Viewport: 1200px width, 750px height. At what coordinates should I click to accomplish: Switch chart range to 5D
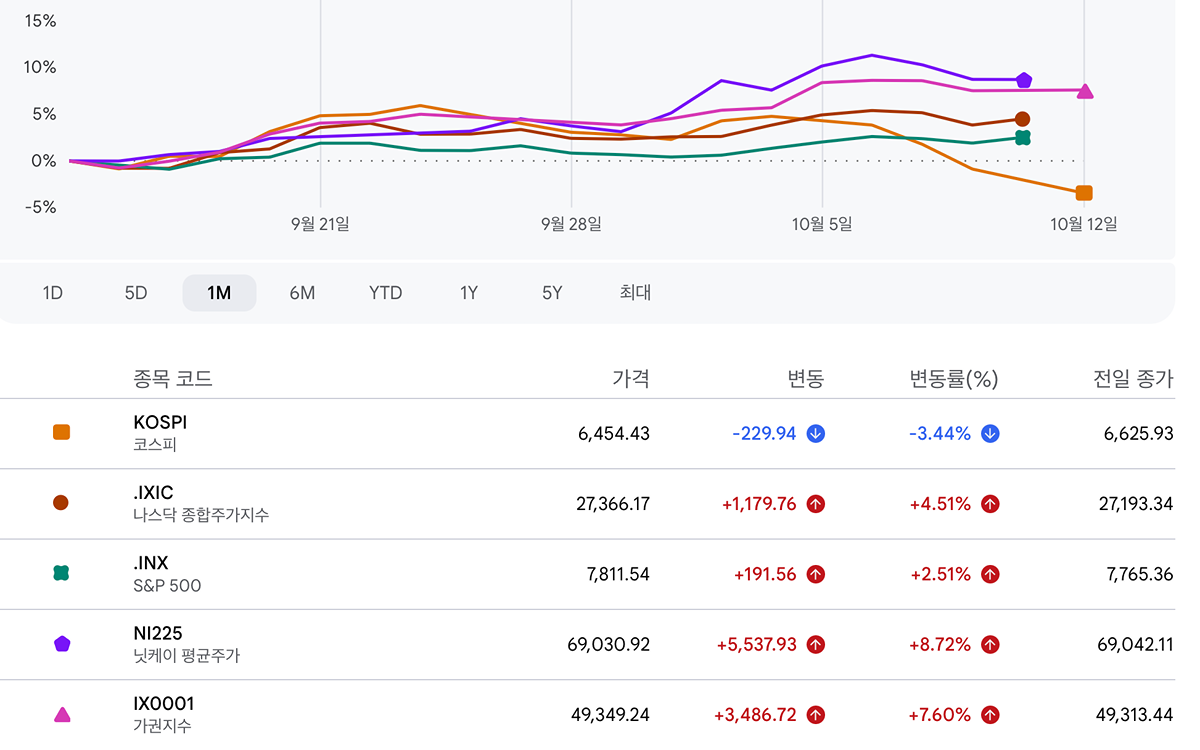[136, 293]
